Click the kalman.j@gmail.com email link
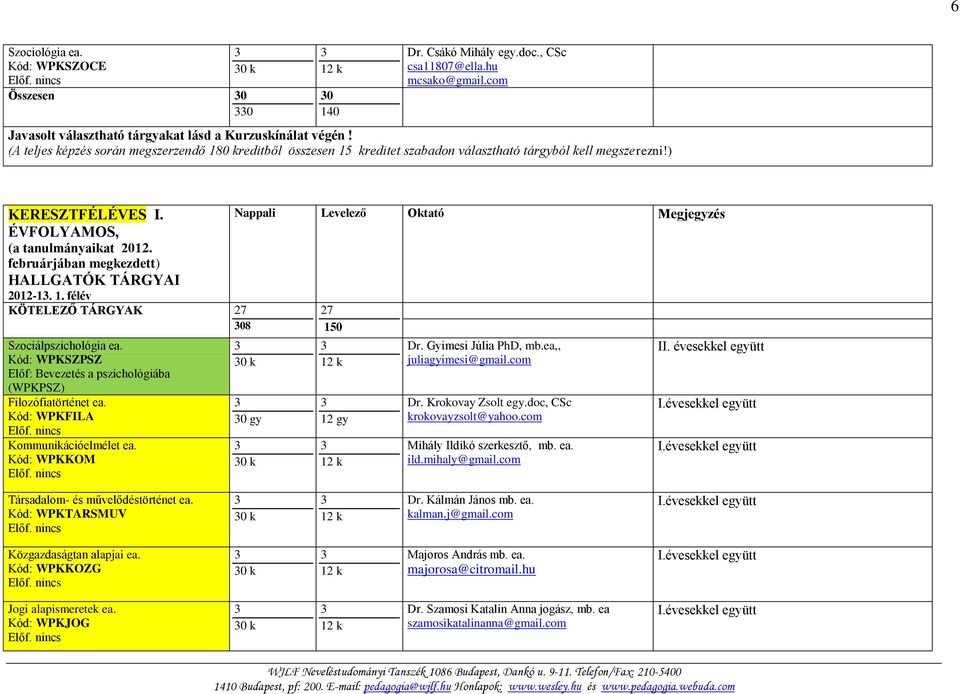The image size is (960, 694). (460, 514)
